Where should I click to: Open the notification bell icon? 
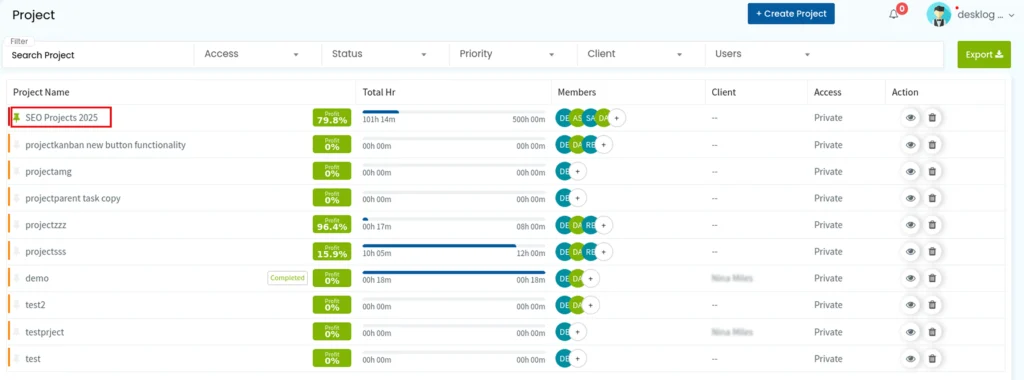tap(894, 14)
